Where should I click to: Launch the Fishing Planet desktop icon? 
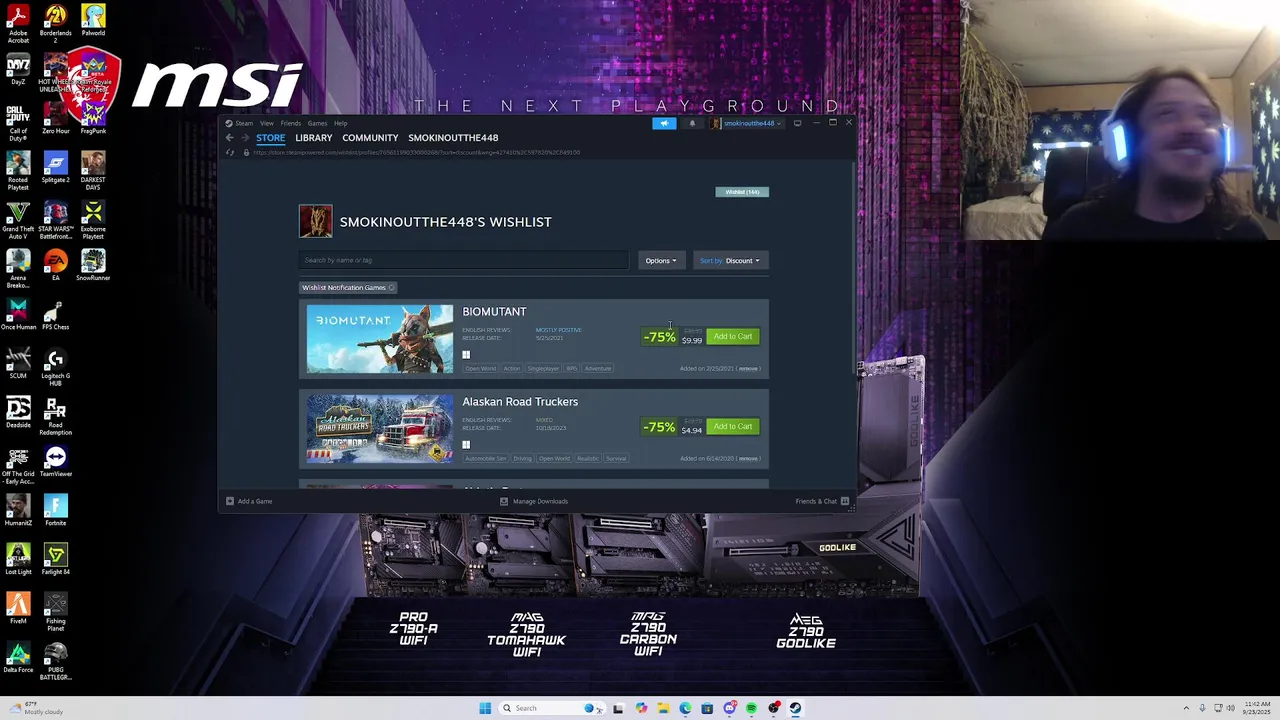55,612
